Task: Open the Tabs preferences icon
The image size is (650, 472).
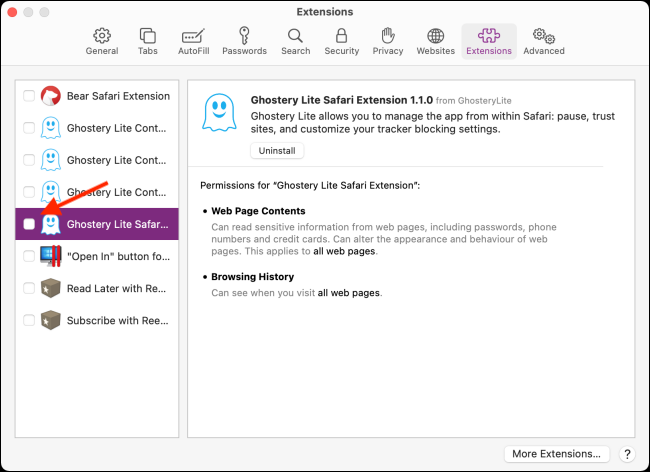Action: point(148,36)
